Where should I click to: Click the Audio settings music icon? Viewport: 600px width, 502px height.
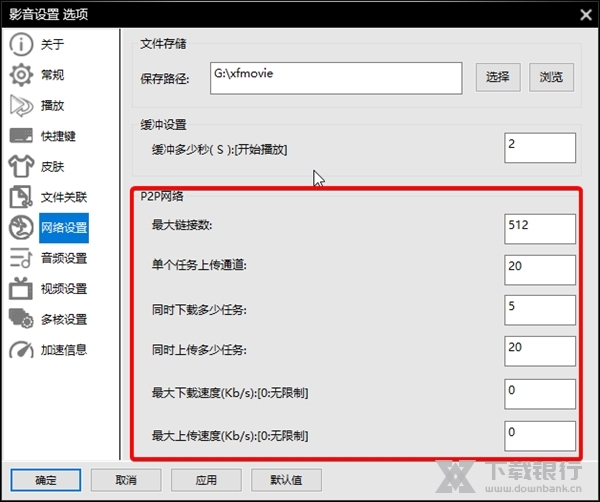click(x=21, y=258)
